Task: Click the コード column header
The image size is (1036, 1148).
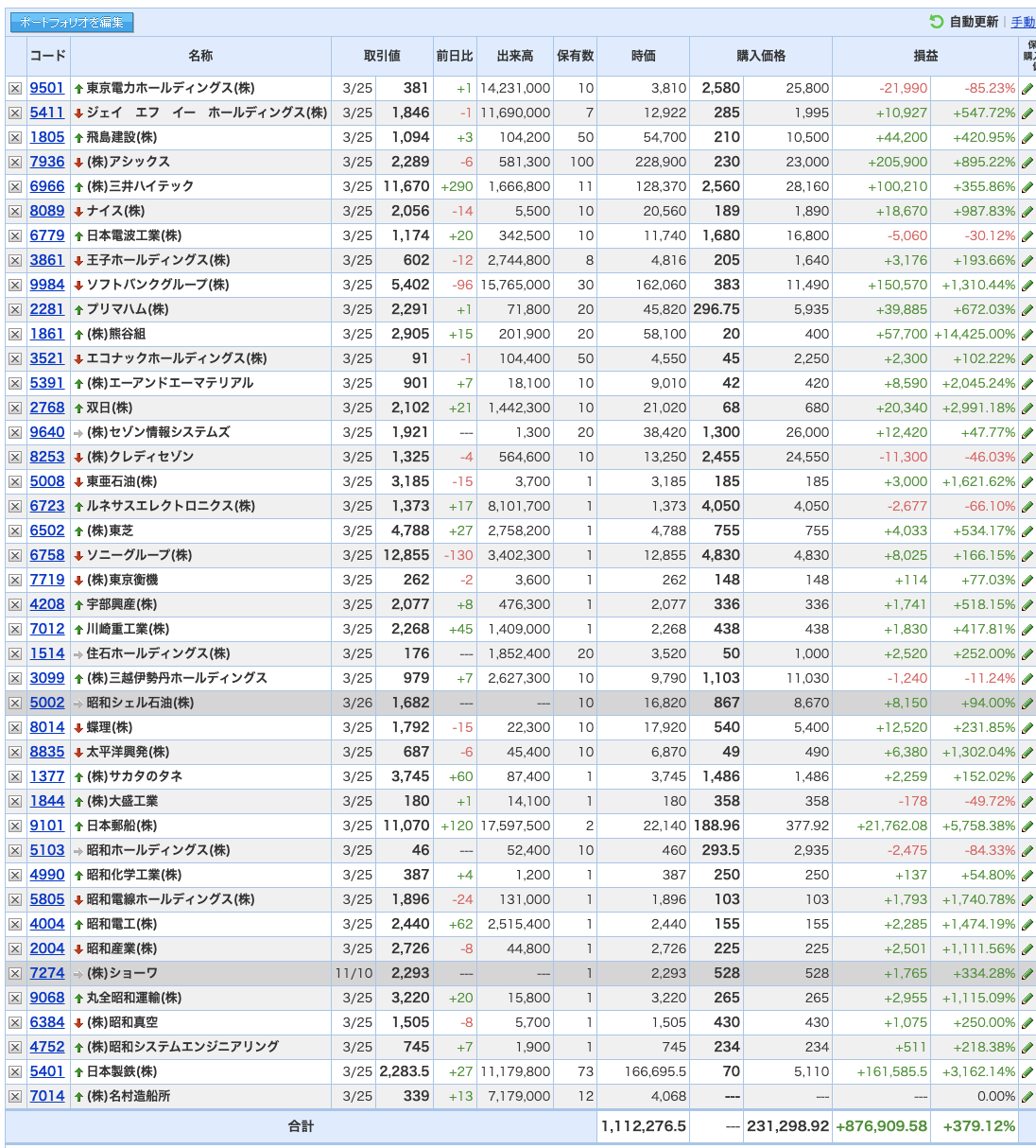Action: 48,56
